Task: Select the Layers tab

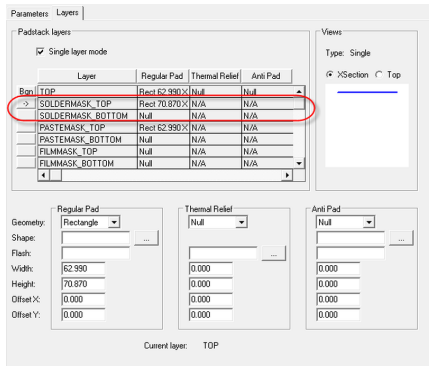Action: [67, 13]
